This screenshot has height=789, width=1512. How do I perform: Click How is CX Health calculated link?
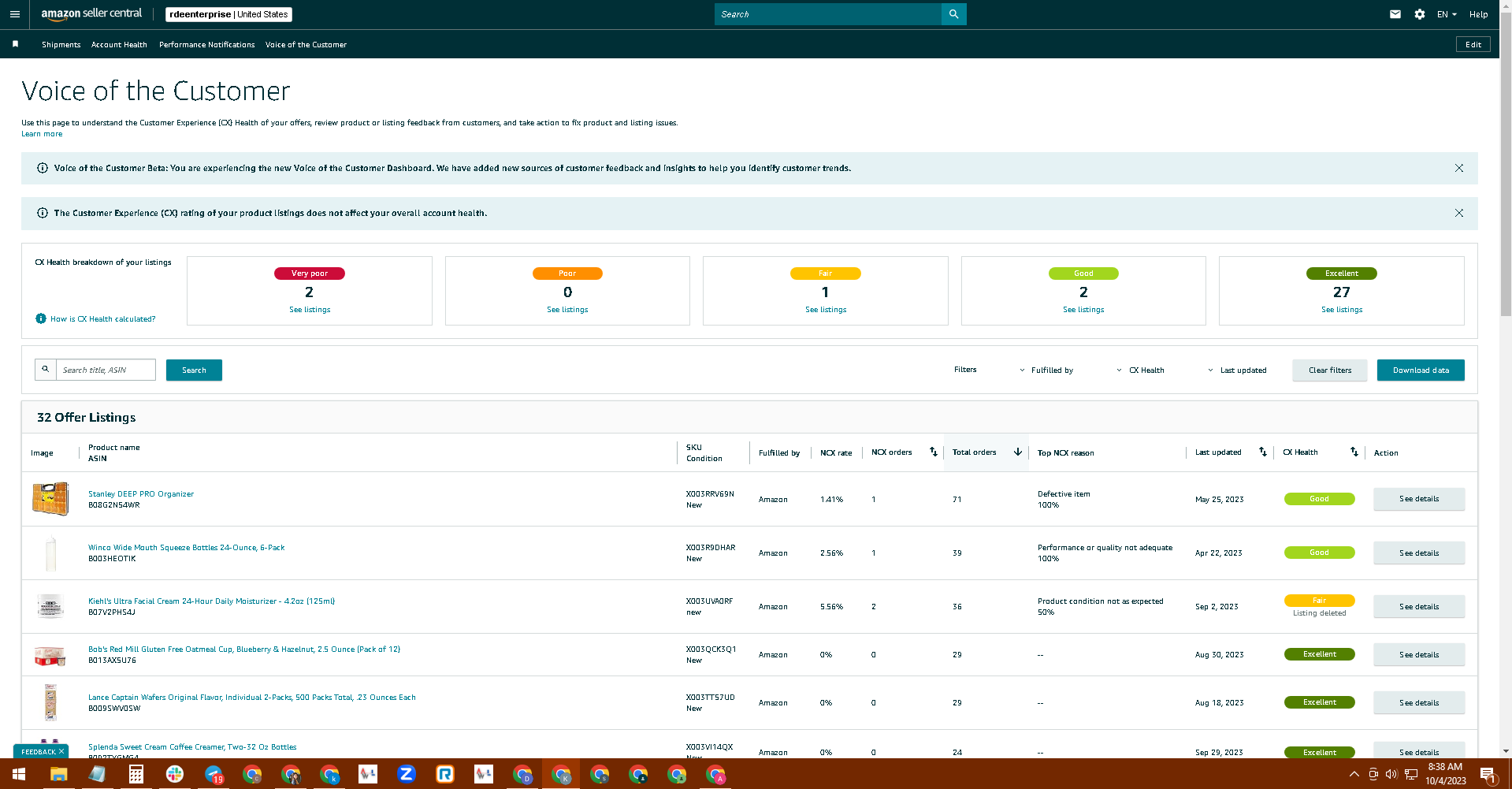point(102,318)
